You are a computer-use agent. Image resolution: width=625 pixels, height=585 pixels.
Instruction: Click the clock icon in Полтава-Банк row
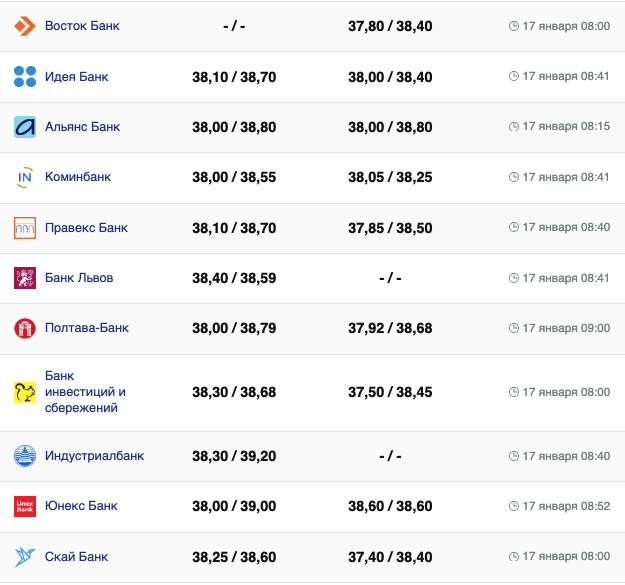point(514,328)
